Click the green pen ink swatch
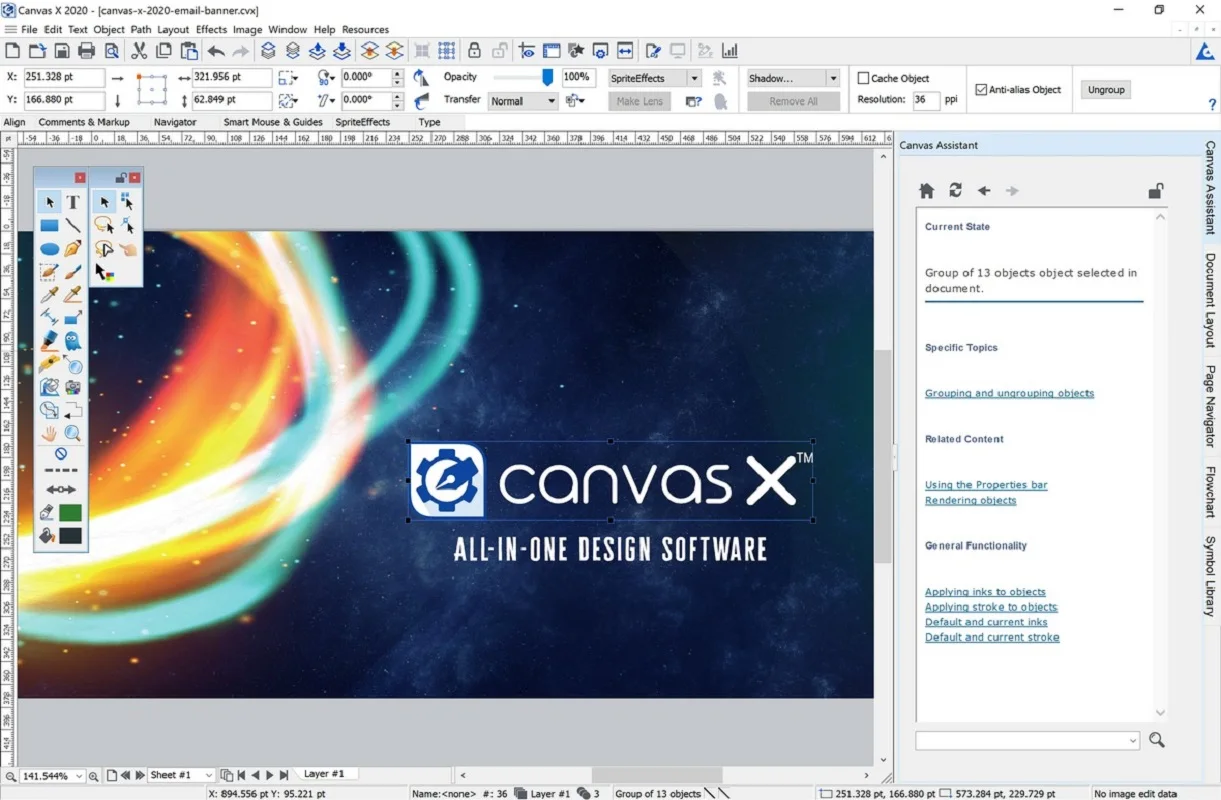This screenshot has height=800, width=1221. coord(70,513)
